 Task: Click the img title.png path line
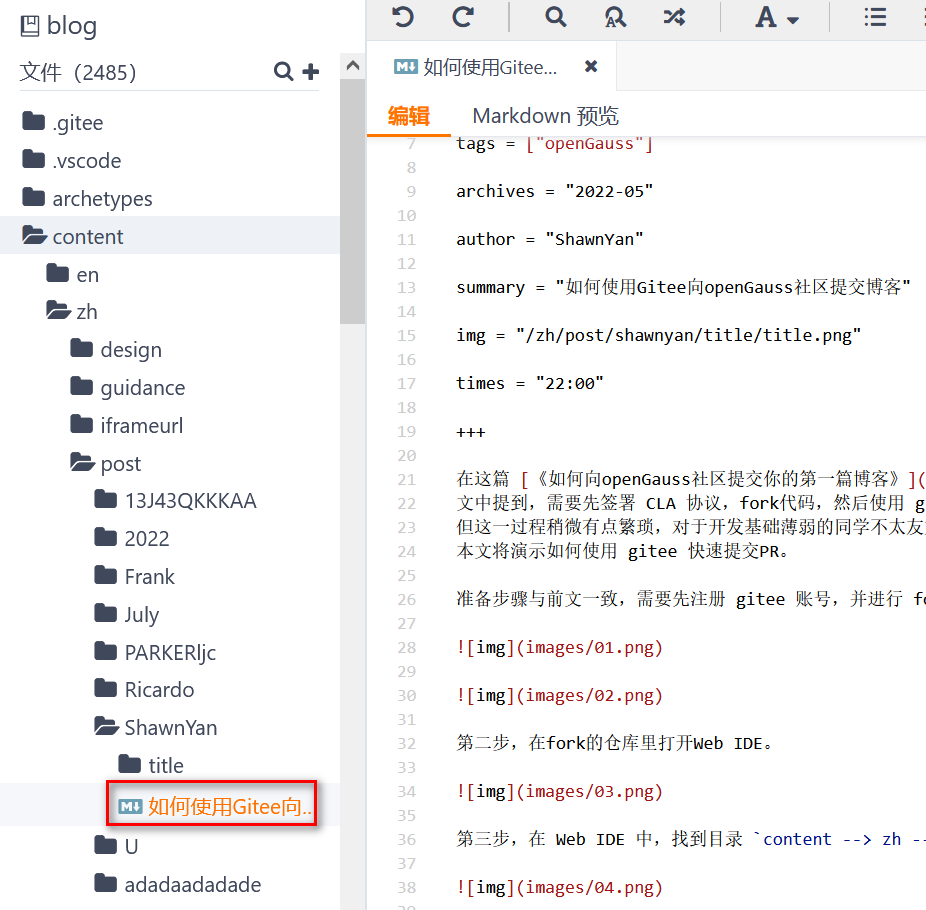click(658, 335)
